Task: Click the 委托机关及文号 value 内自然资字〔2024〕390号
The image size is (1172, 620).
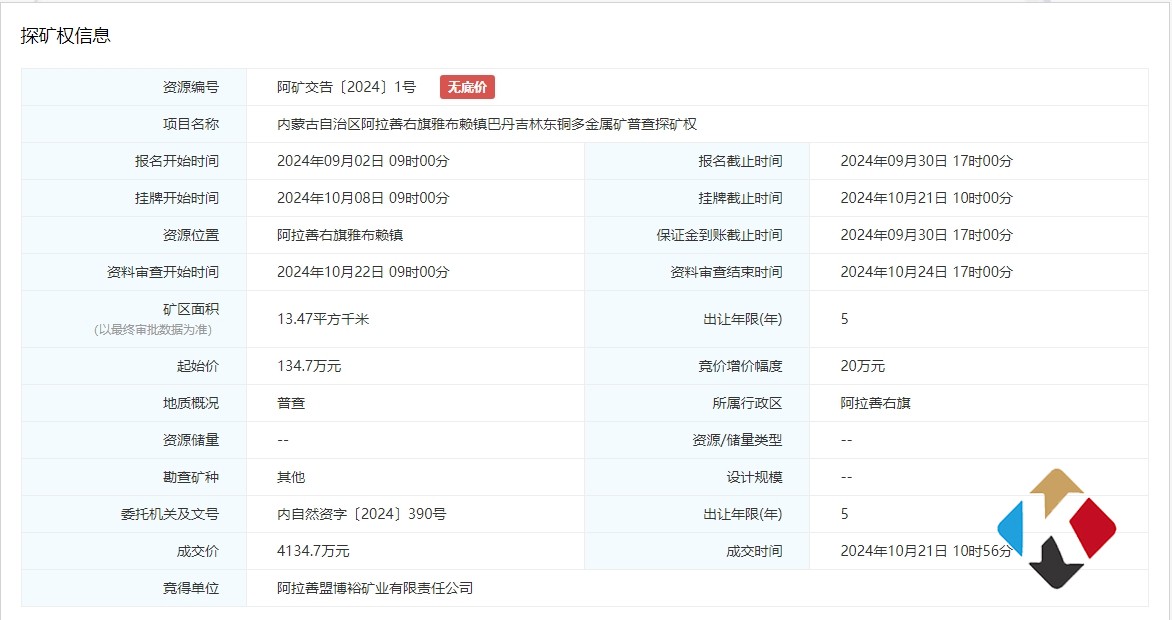Action: pos(361,514)
